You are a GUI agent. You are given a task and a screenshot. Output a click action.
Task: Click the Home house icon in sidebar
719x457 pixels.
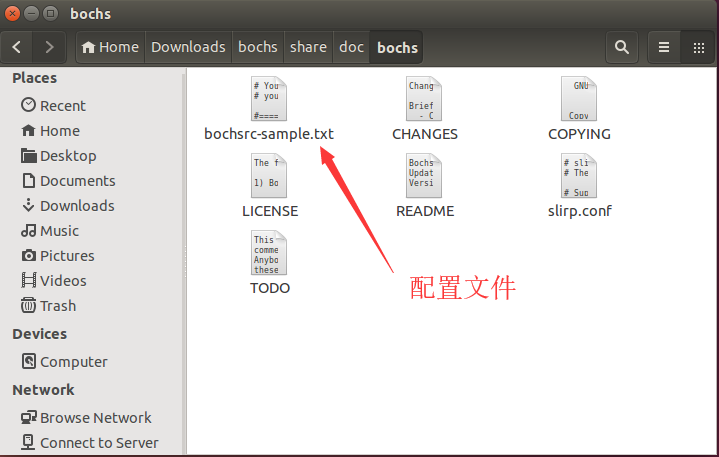[28, 131]
